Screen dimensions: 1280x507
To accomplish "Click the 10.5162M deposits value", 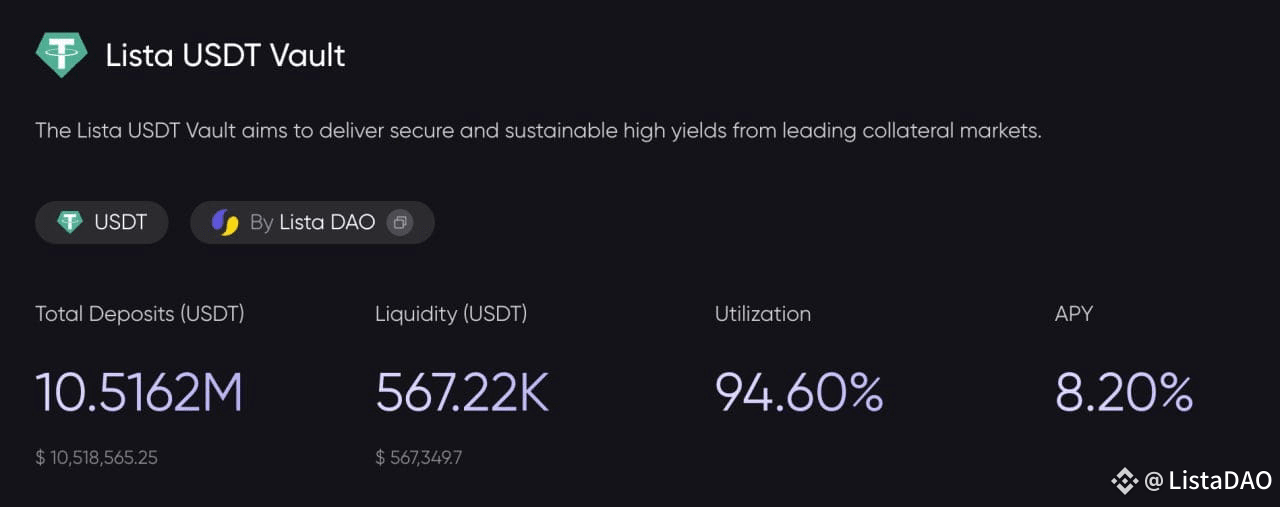I will click(139, 393).
